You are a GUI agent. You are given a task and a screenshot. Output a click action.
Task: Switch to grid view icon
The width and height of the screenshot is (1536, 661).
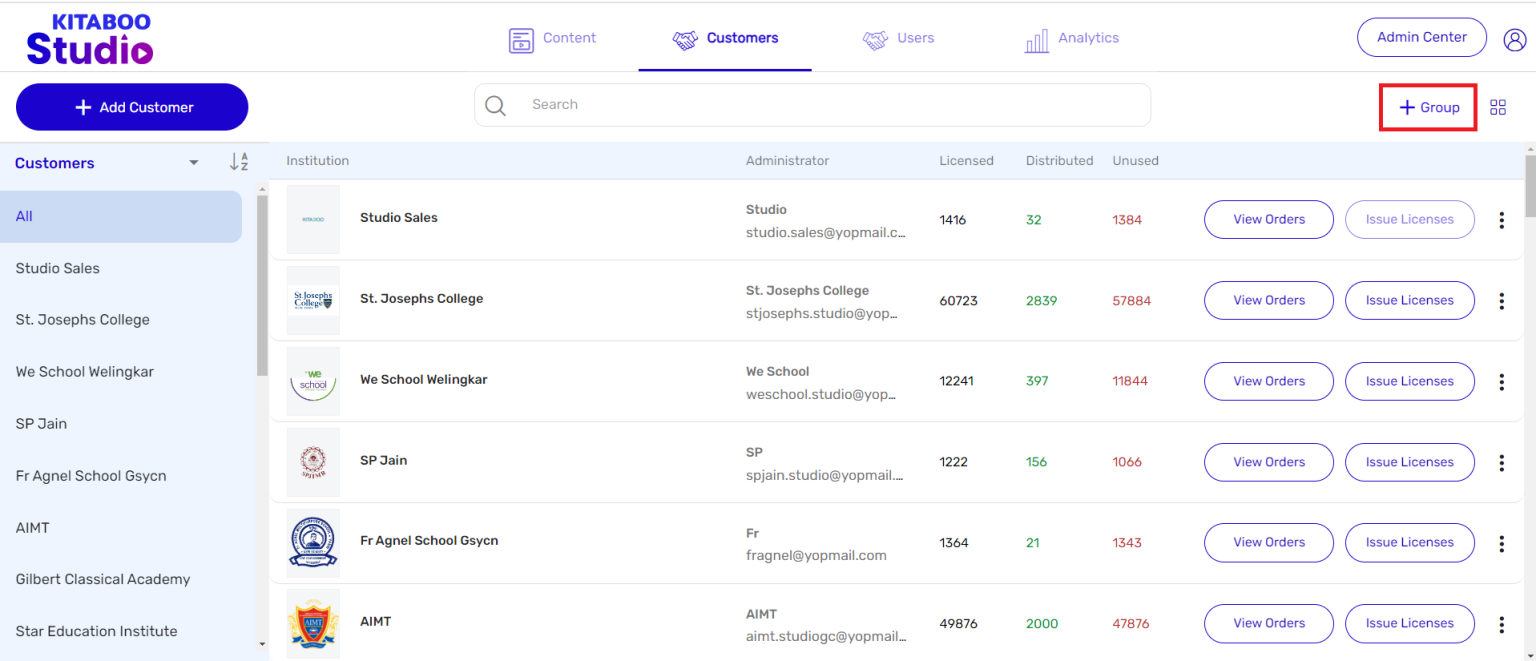point(1498,108)
